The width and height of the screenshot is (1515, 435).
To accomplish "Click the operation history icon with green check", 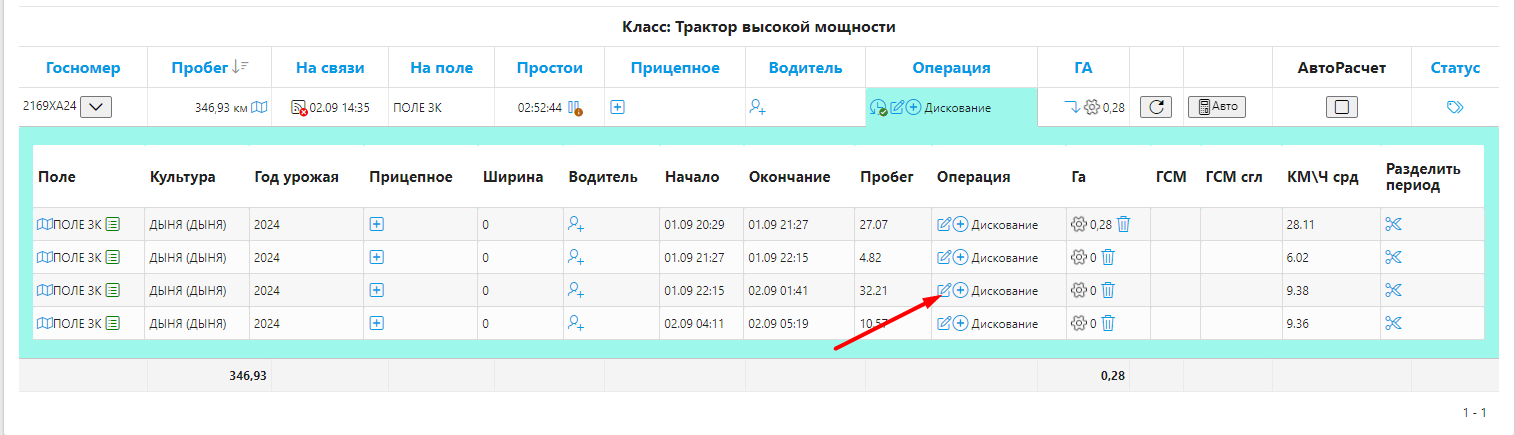I will pyautogui.click(x=878, y=108).
